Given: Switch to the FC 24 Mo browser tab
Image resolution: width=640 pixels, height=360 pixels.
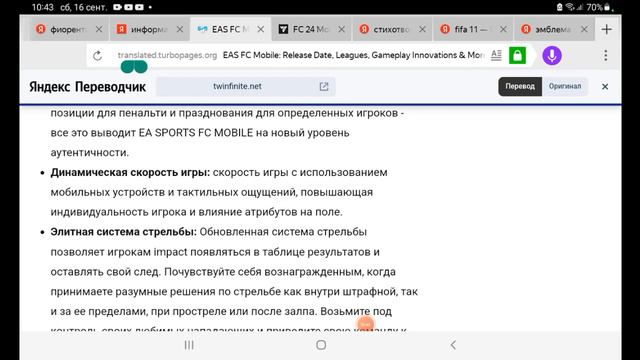Looking at the screenshot, I should (x=311, y=29).
